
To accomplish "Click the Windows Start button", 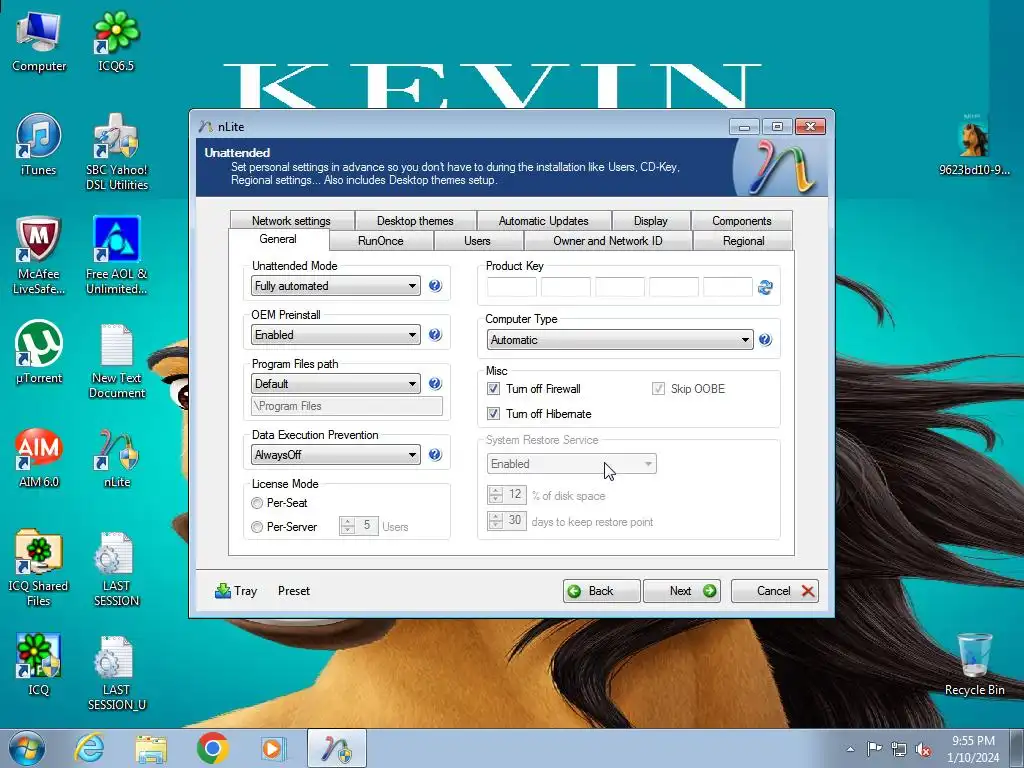I will (27, 748).
